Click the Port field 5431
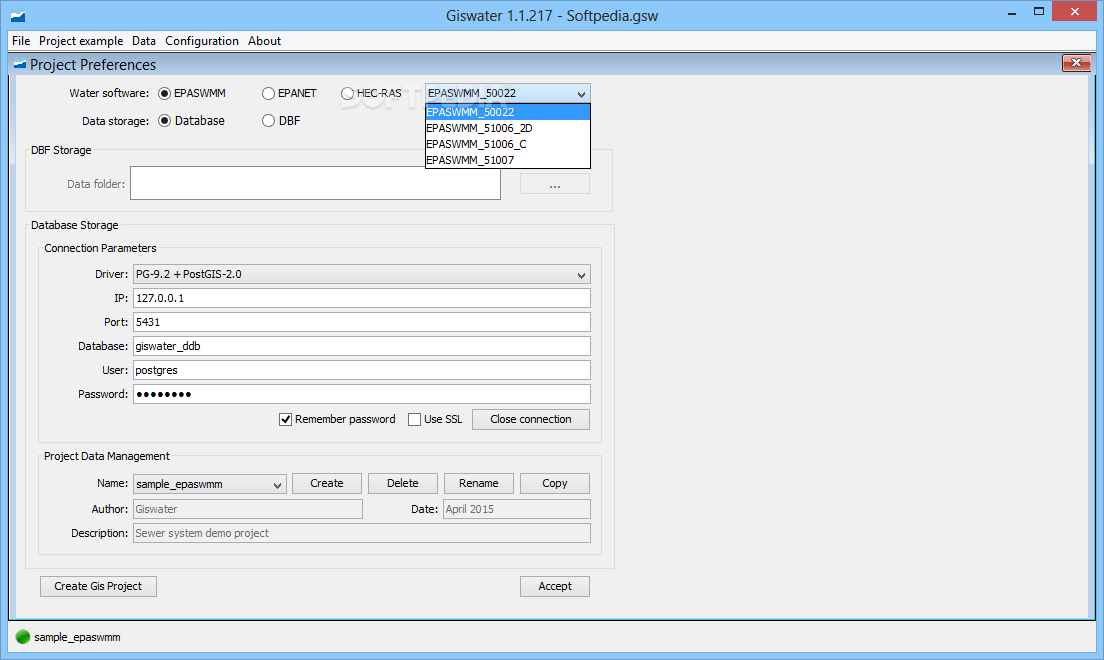 tap(361, 322)
